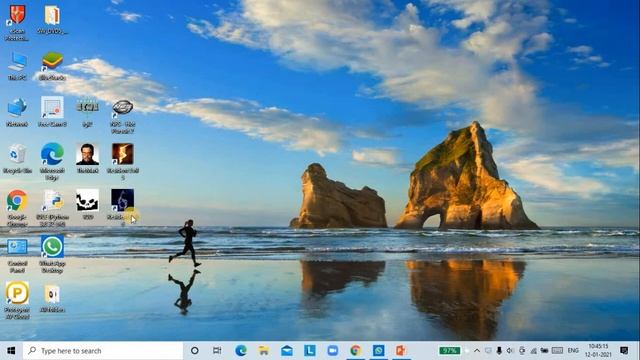Open the Action Center notification icon
Screen dimensions: 640x360
pos(624,351)
